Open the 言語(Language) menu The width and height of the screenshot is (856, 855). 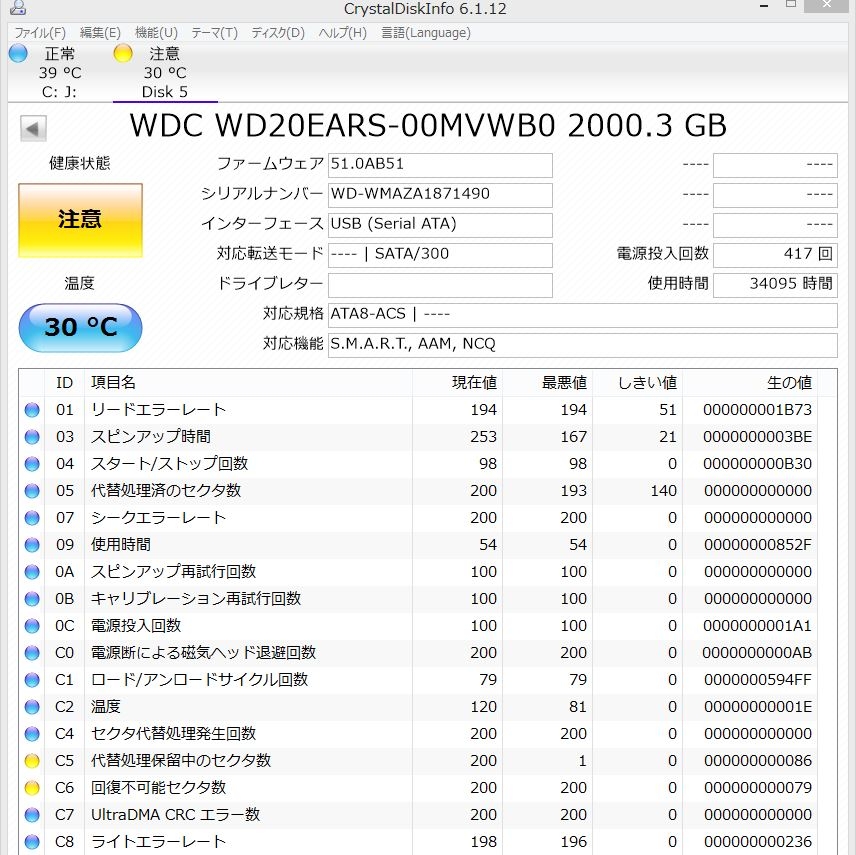pos(426,33)
